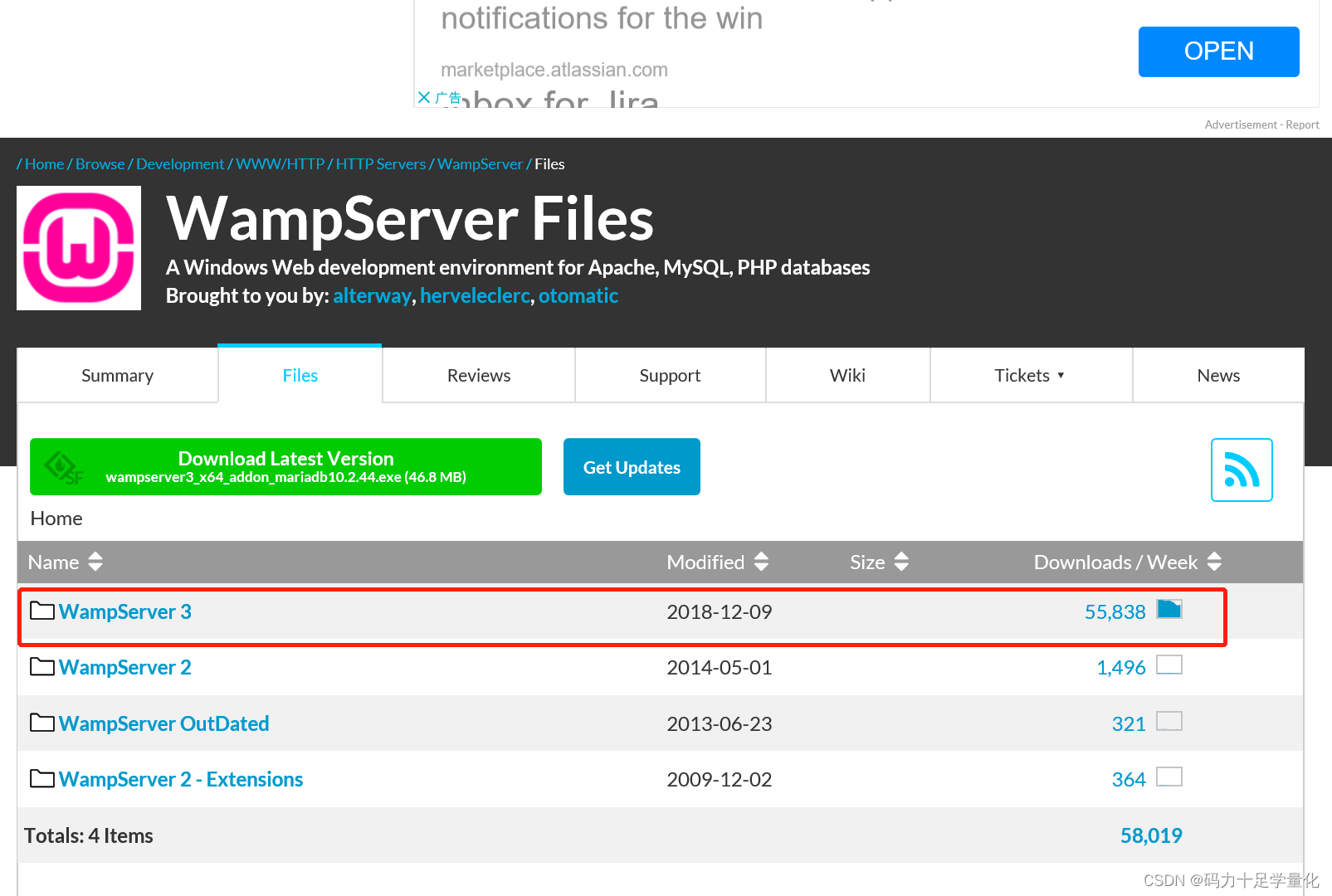The height and width of the screenshot is (896, 1332).
Task: Open the News tab
Action: pos(1218,375)
